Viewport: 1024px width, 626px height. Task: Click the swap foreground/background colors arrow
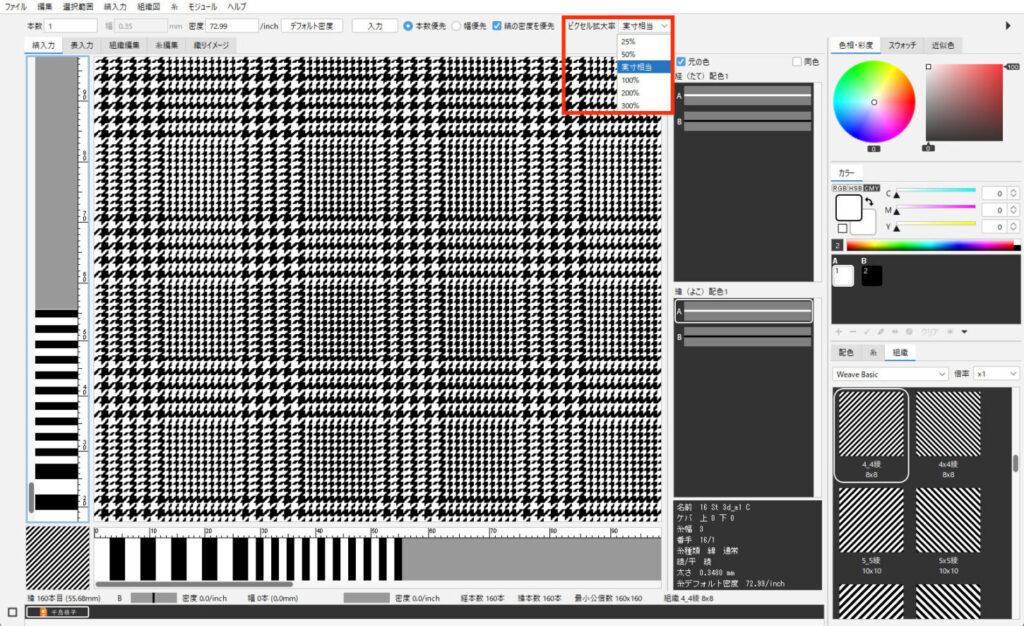coord(871,202)
